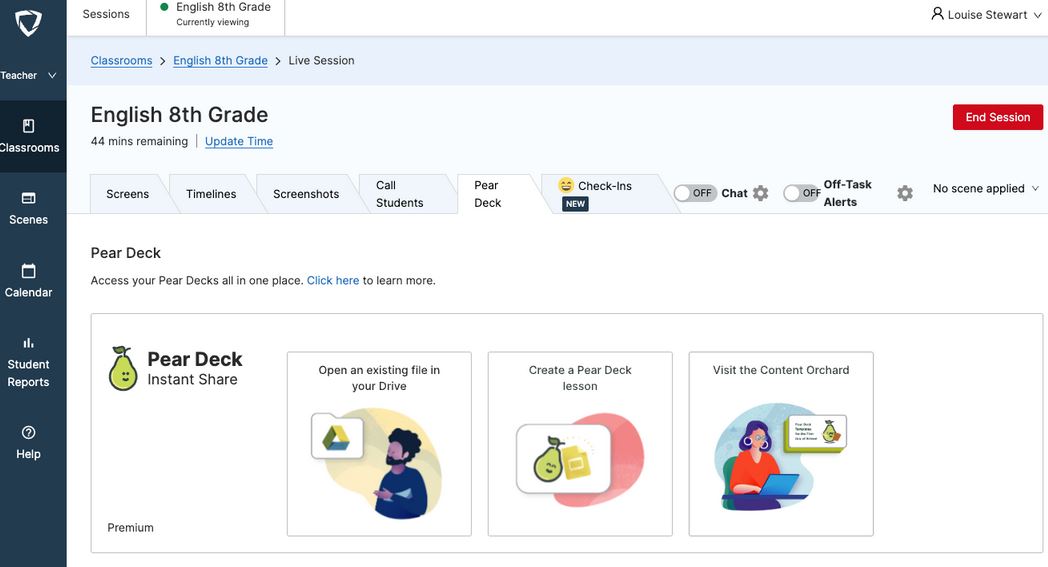The width and height of the screenshot is (1048, 567).
Task: Click the 'Premium' label
Action: pyautogui.click(x=130, y=528)
